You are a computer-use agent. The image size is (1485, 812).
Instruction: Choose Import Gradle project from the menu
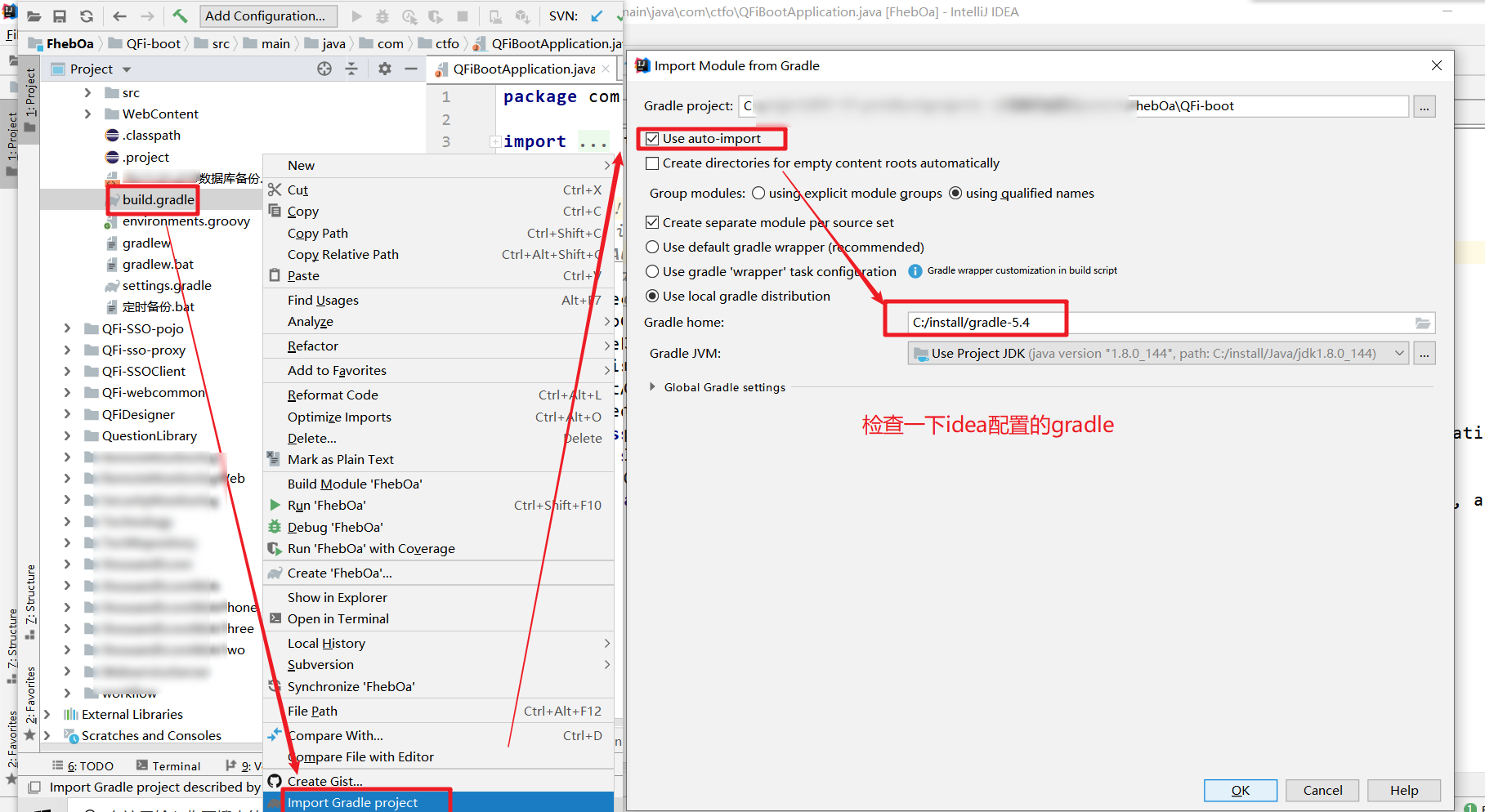pyautogui.click(x=351, y=802)
